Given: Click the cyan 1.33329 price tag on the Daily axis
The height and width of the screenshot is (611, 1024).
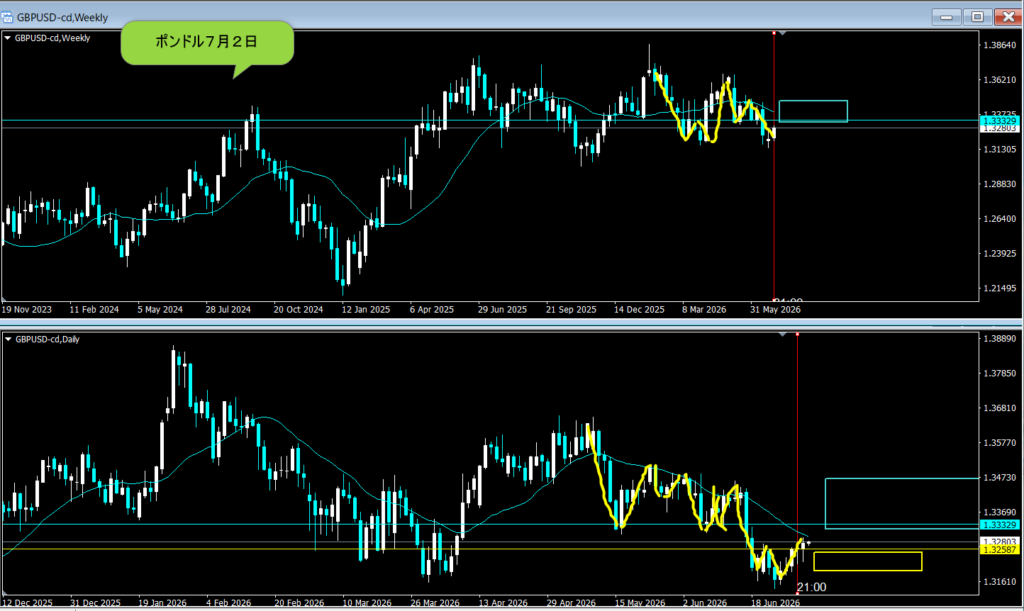Looking at the screenshot, I should tap(1000, 525).
